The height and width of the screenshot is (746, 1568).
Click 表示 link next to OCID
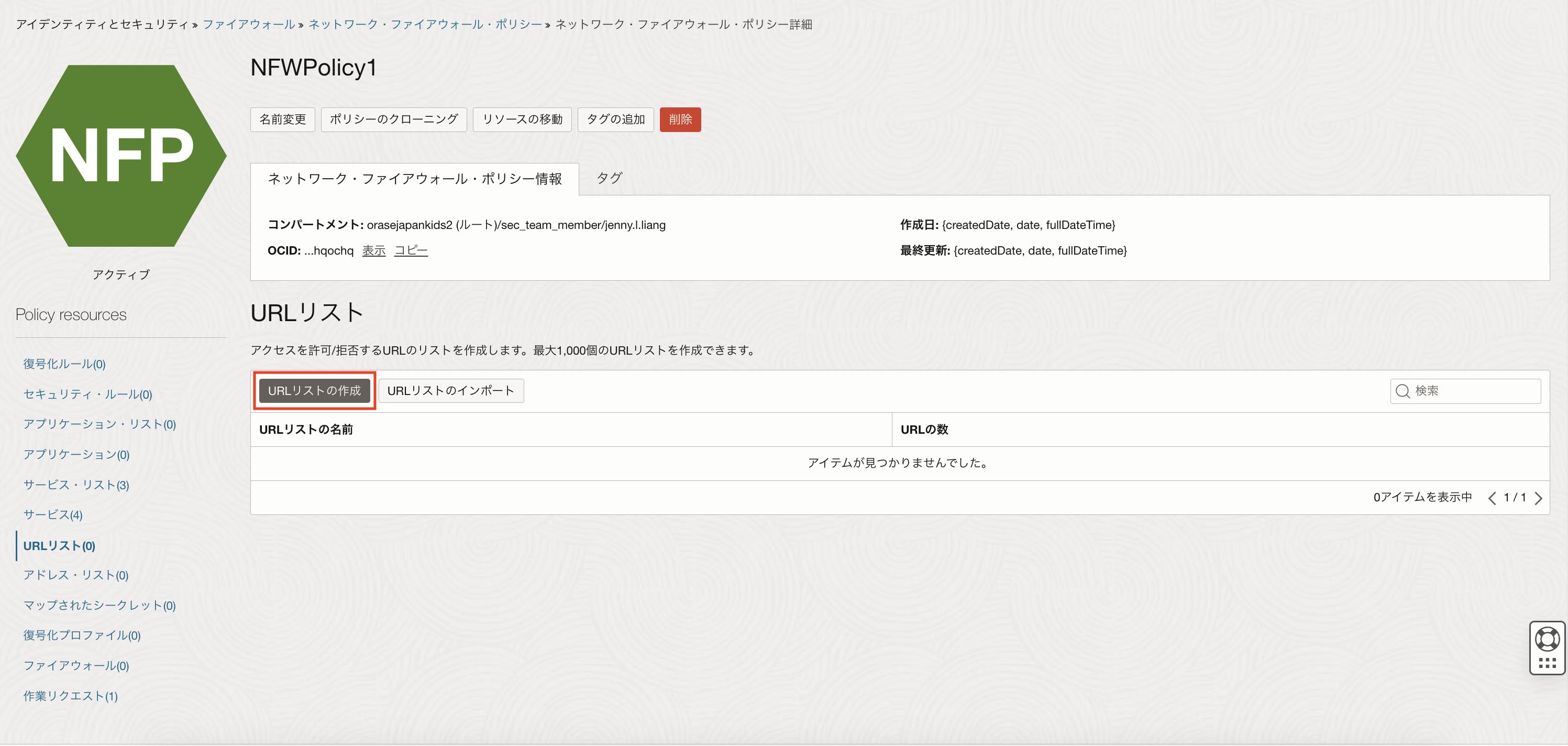pyautogui.click(x=374, y=250)
